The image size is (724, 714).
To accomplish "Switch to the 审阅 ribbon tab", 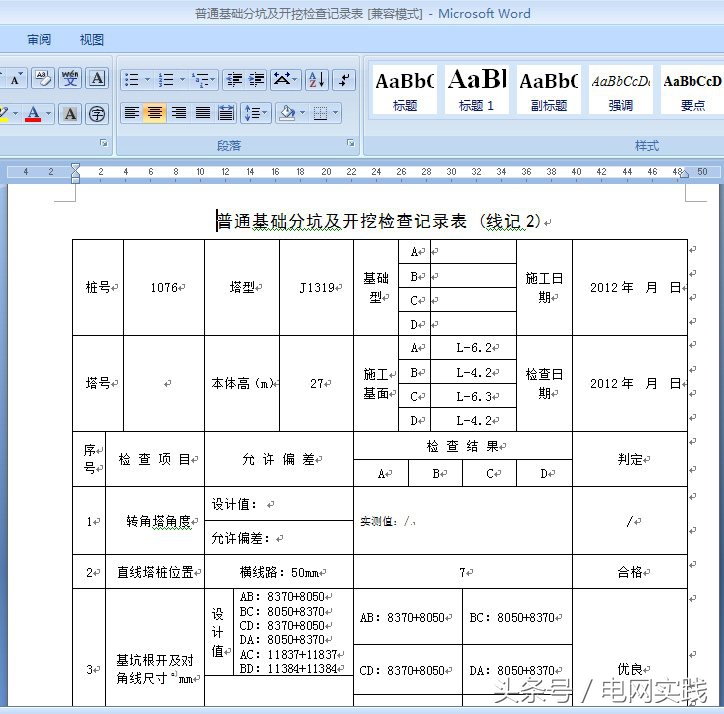I will [x=39, y=40].
